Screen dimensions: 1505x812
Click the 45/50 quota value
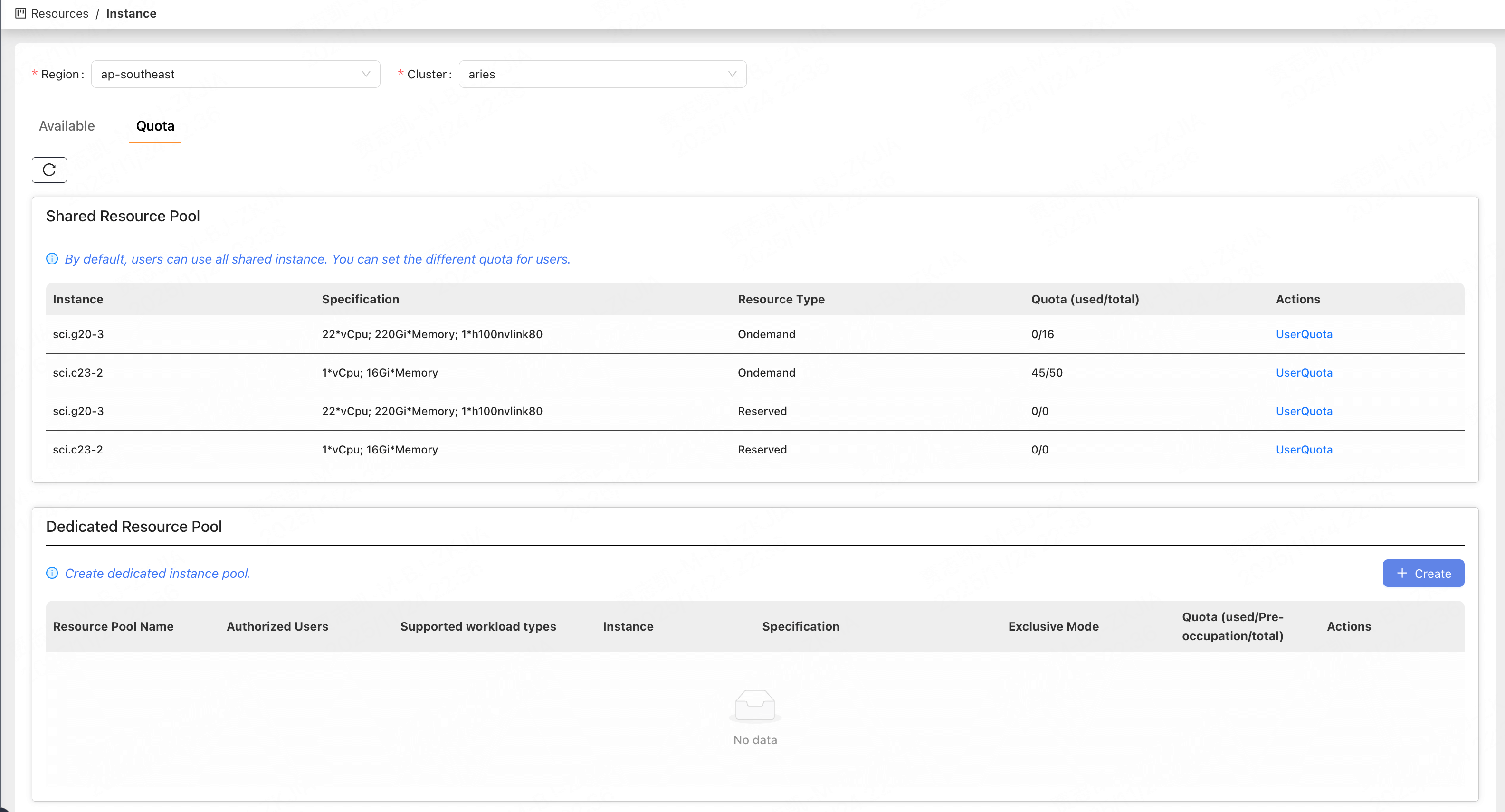1047,373
